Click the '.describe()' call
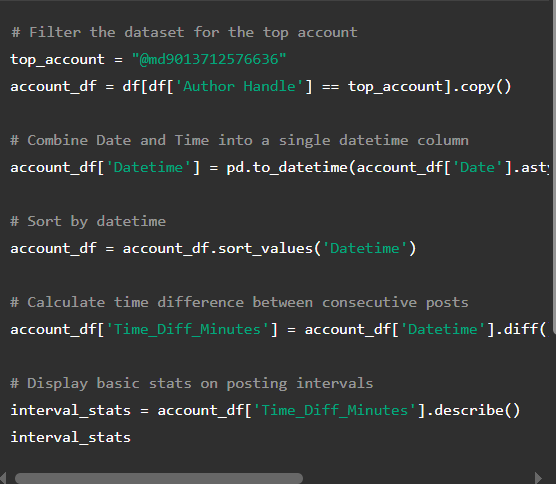Viewport: 556px width, 484px height. tap(473, 410)
